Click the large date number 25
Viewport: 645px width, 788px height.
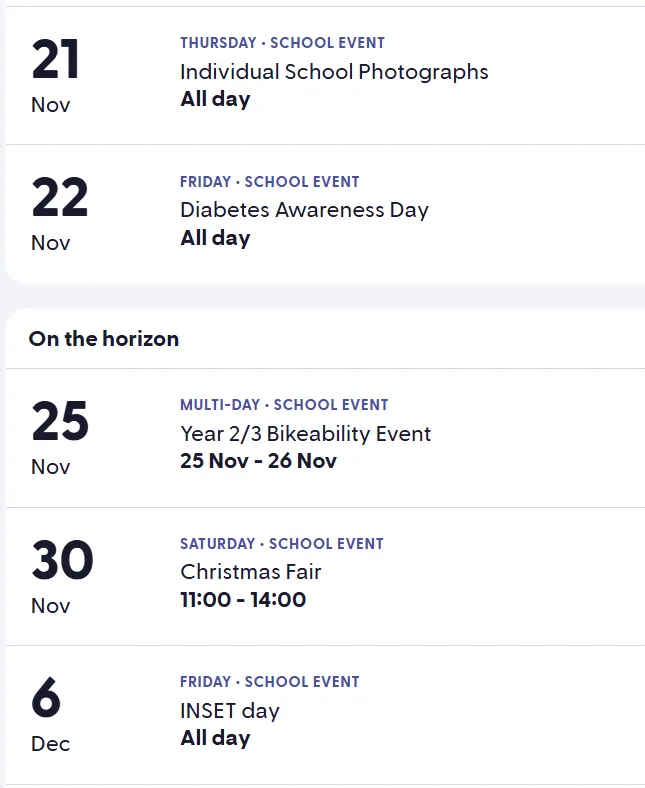tap(59, 421)
